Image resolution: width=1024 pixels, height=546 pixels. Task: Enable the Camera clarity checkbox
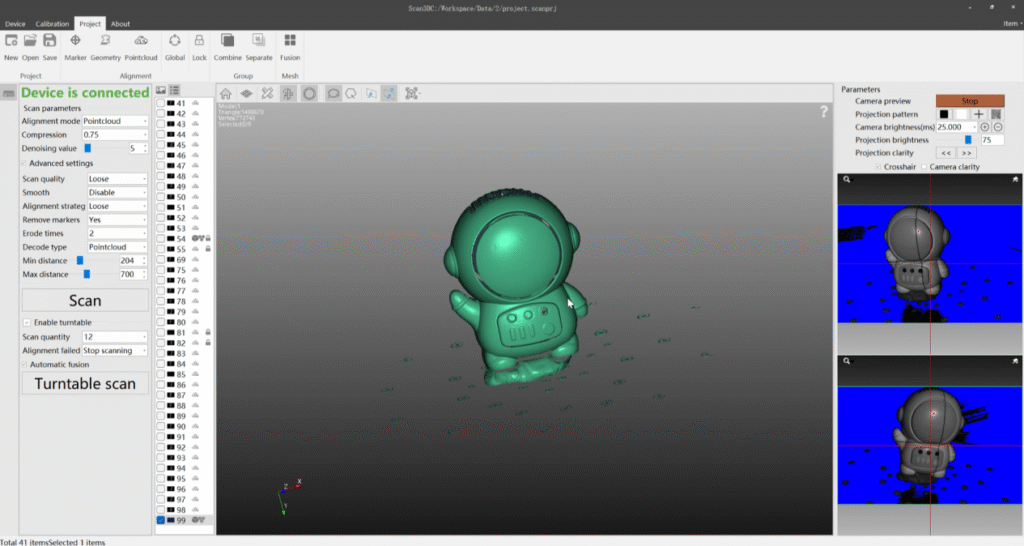point(925,167)
